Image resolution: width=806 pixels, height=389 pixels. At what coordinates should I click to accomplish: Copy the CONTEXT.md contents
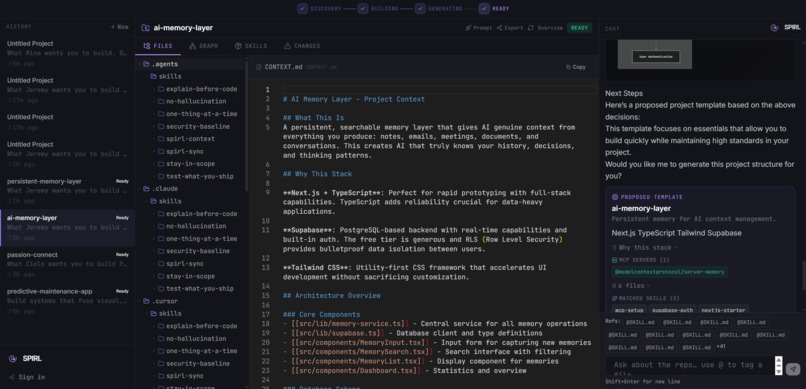point(576,67)
